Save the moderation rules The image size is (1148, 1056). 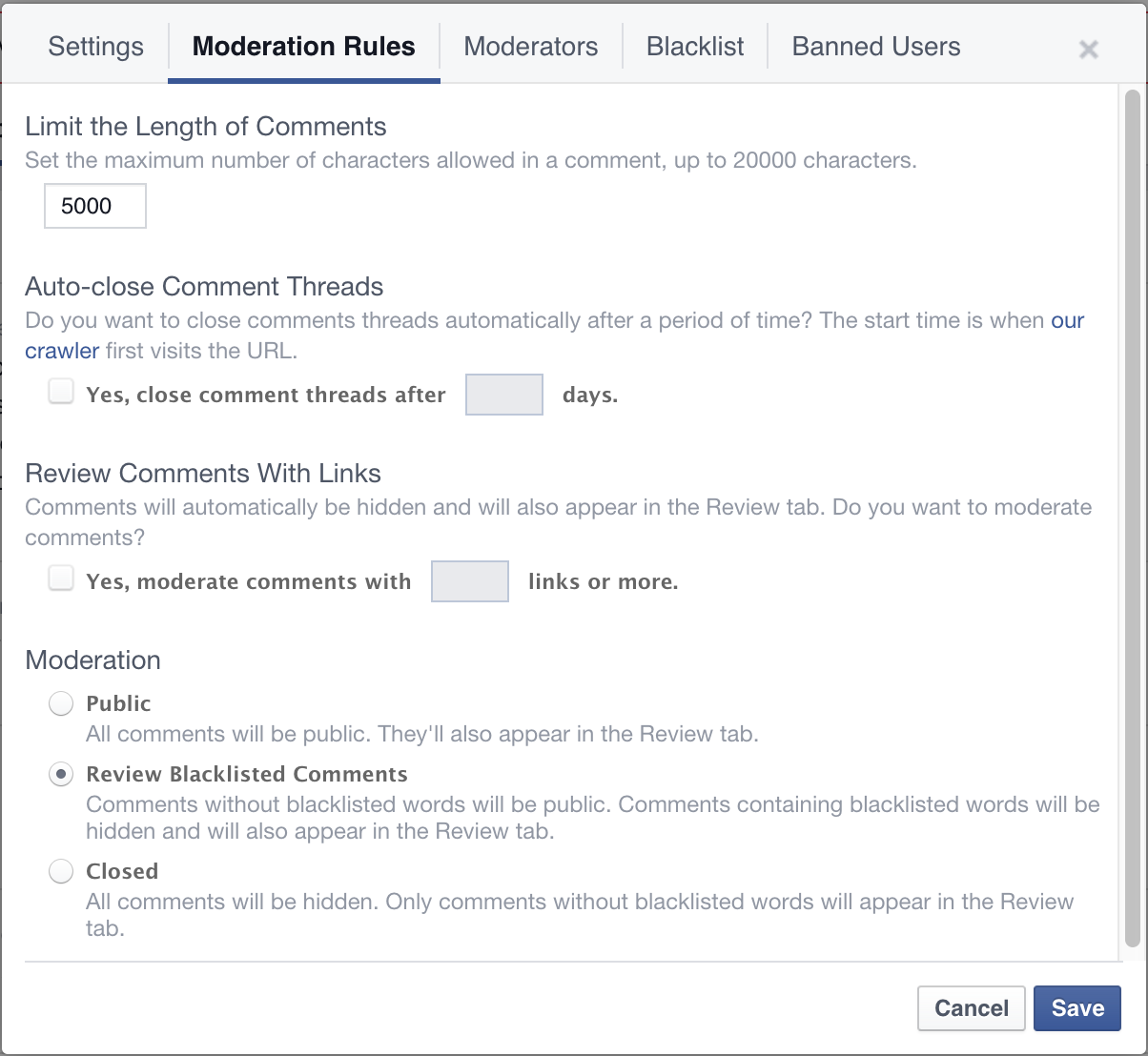(x=1077, y=1008)
